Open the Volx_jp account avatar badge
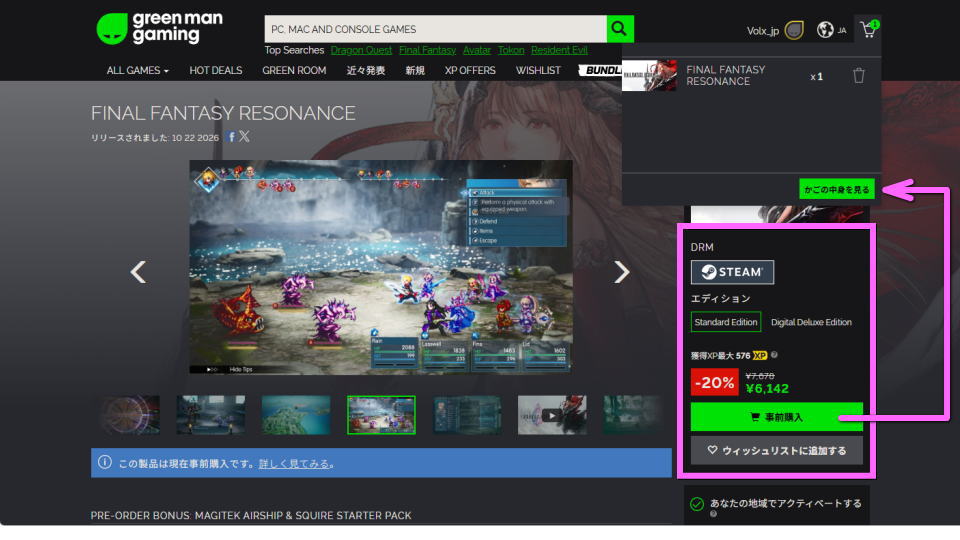The image size is (960, 540). point(794,30)
